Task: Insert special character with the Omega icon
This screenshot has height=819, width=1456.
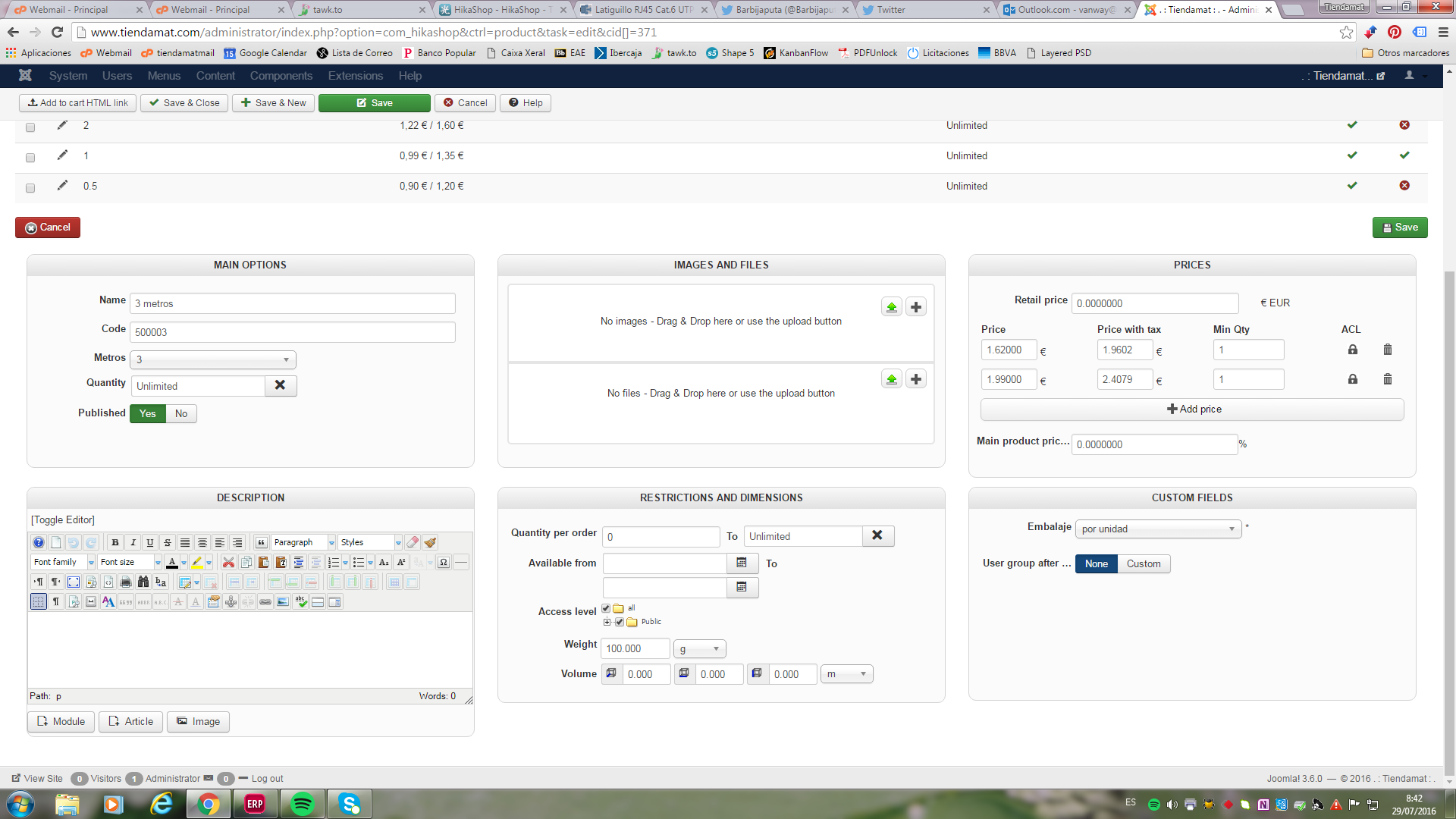Action: 444,562
